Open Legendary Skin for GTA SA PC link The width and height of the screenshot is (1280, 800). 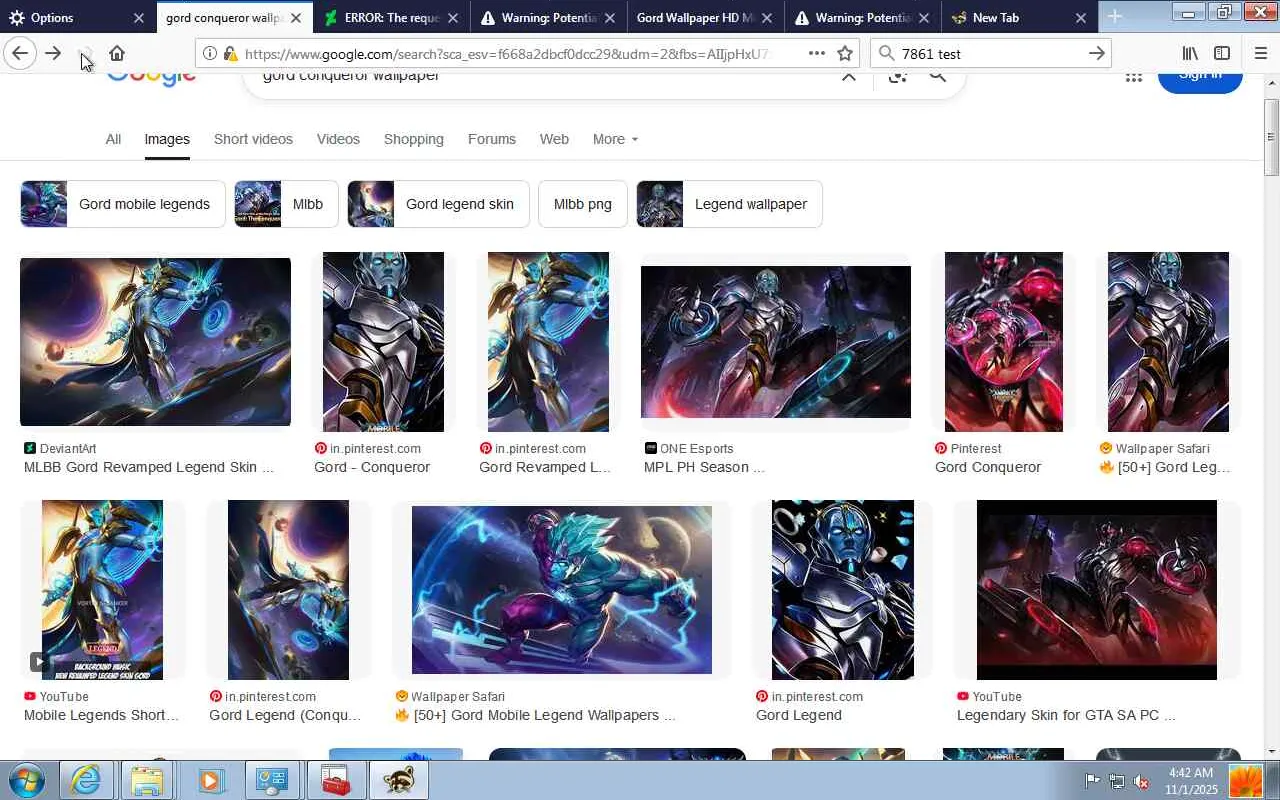click(x=1066, y=715)
